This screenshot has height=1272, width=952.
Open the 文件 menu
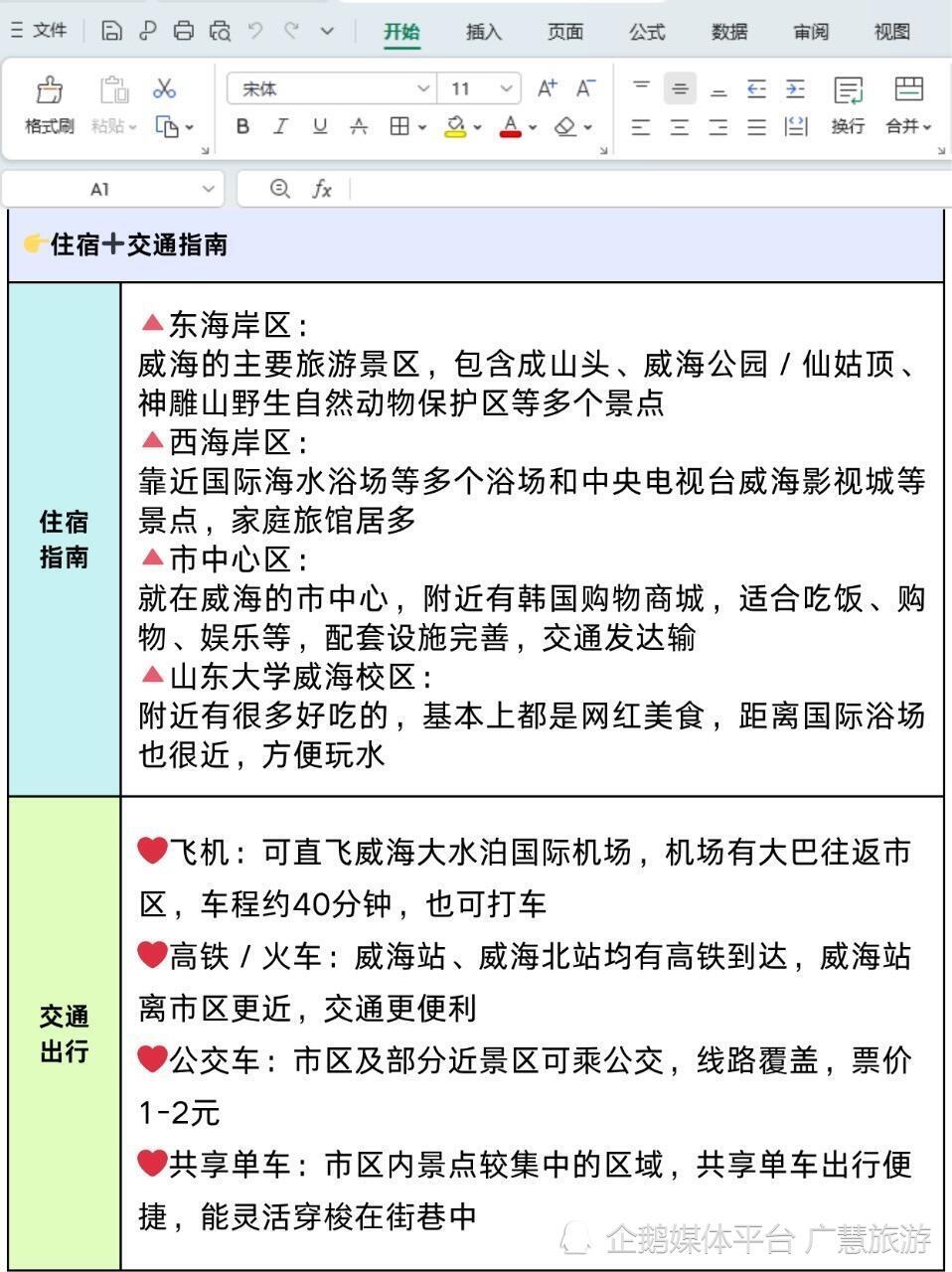48,29
